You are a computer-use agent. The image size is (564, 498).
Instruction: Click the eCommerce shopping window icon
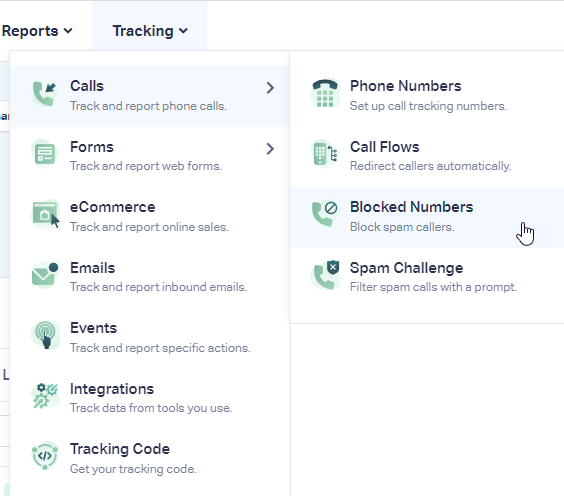pos(45,214)
